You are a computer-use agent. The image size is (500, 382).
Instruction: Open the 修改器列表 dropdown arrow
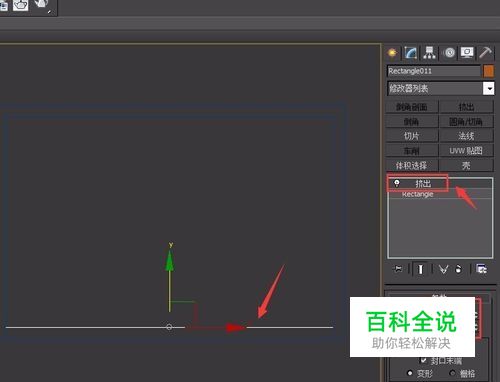point(489,88)
